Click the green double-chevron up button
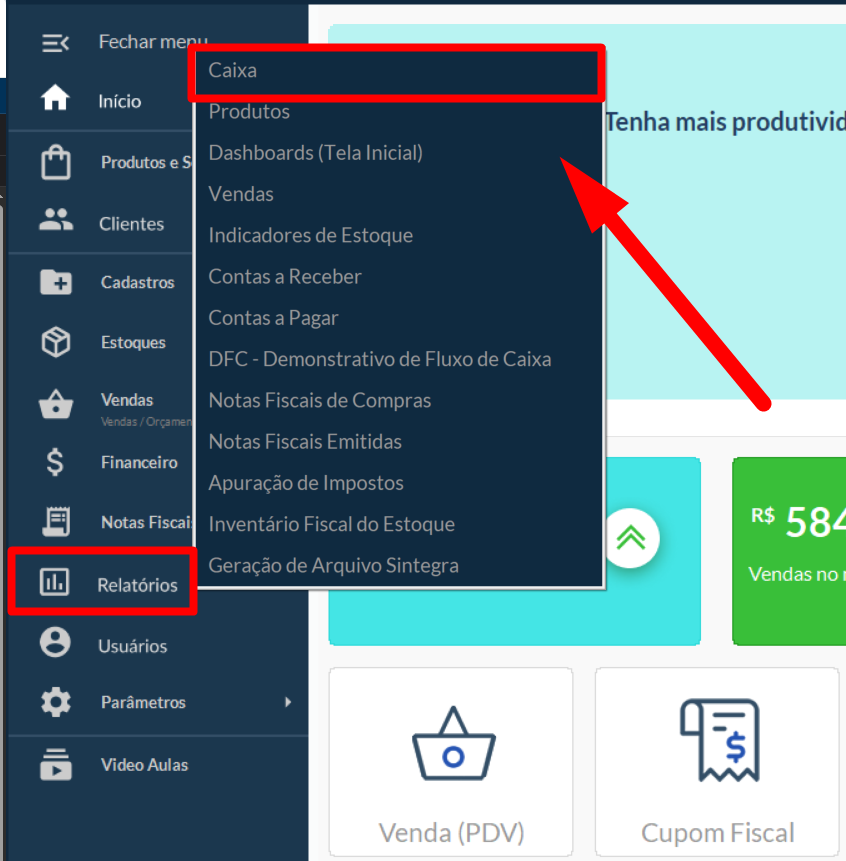This screenshot has height=861, width=846. 630,538
